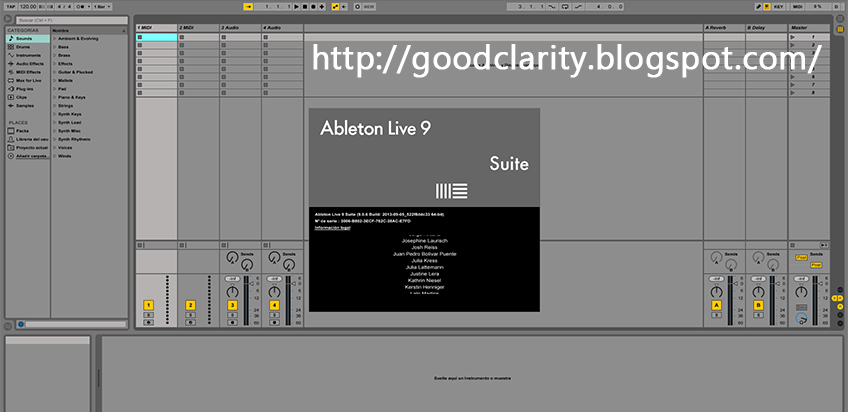Toggle the KEY map mode switch
848x412 pixels.
[778, 6]
